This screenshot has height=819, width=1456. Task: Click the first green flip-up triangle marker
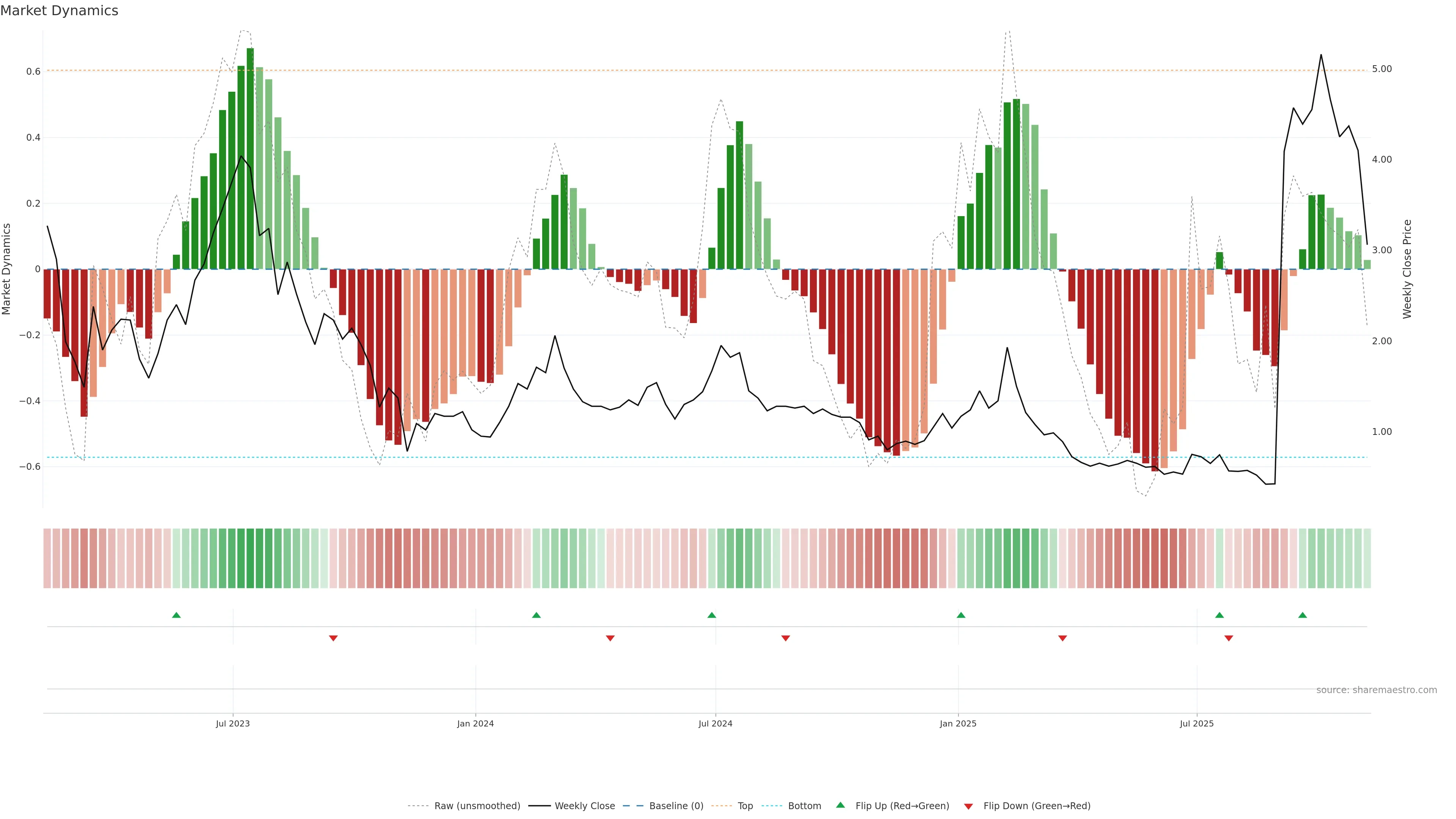click(176, 615)
